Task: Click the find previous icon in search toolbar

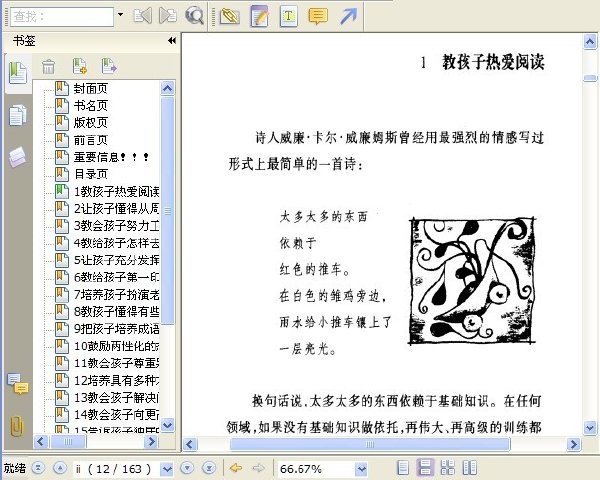Action: coord(142,16)
